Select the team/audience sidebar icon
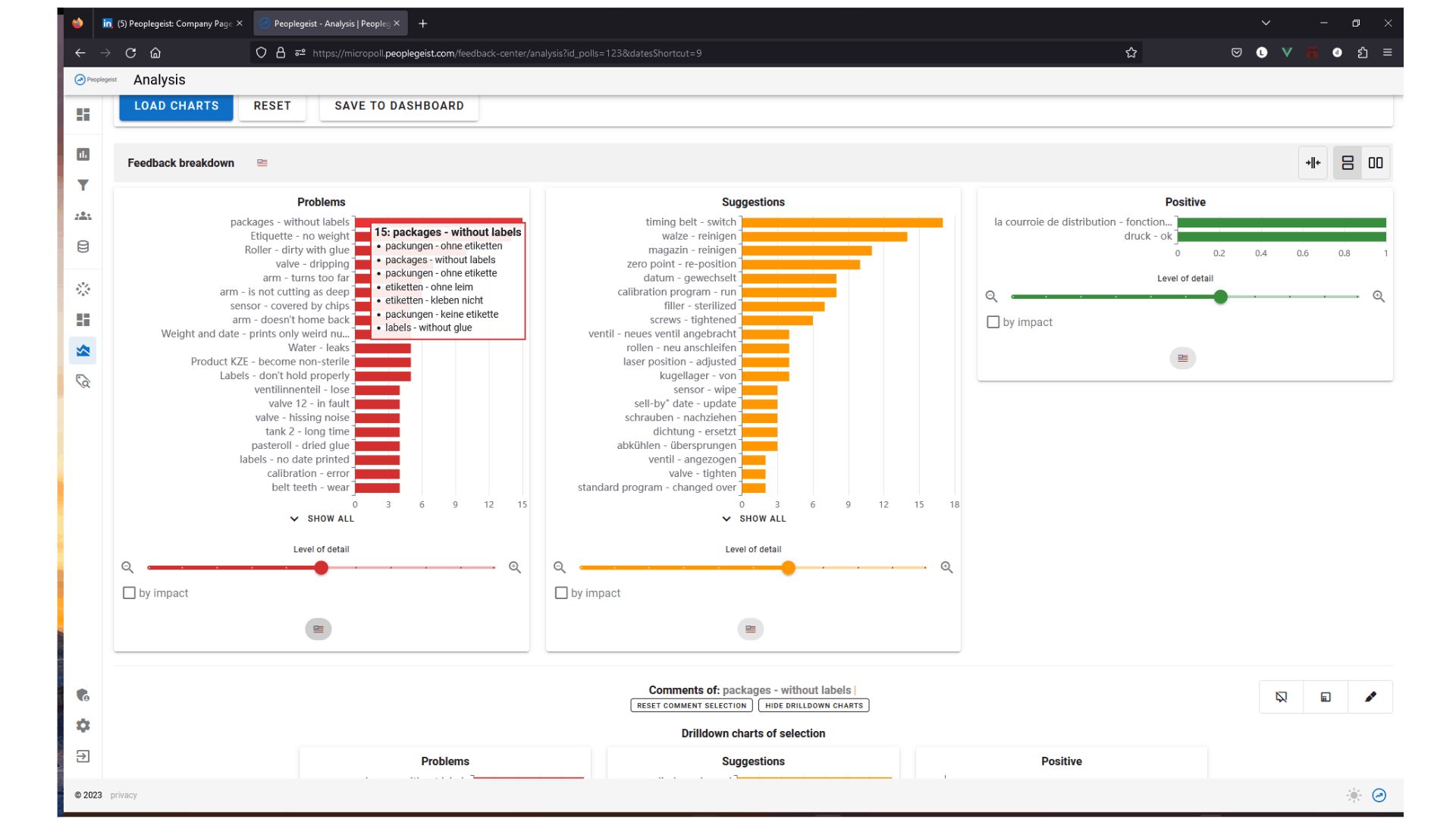This screenshot has width=1456, height=819. pos(83,216)
